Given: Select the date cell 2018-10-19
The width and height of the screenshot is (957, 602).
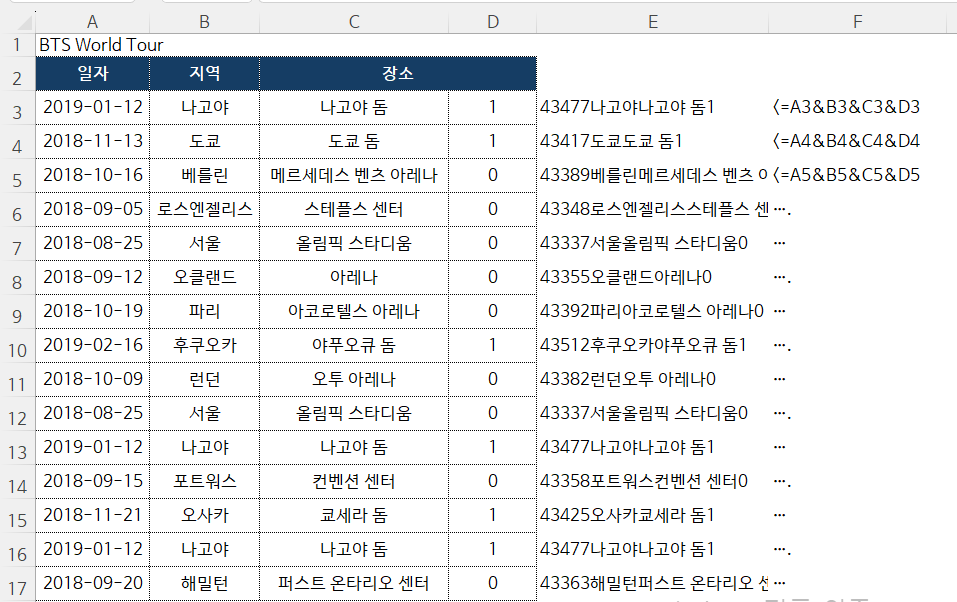Looking at the screenshot, I should pos(92,311).
